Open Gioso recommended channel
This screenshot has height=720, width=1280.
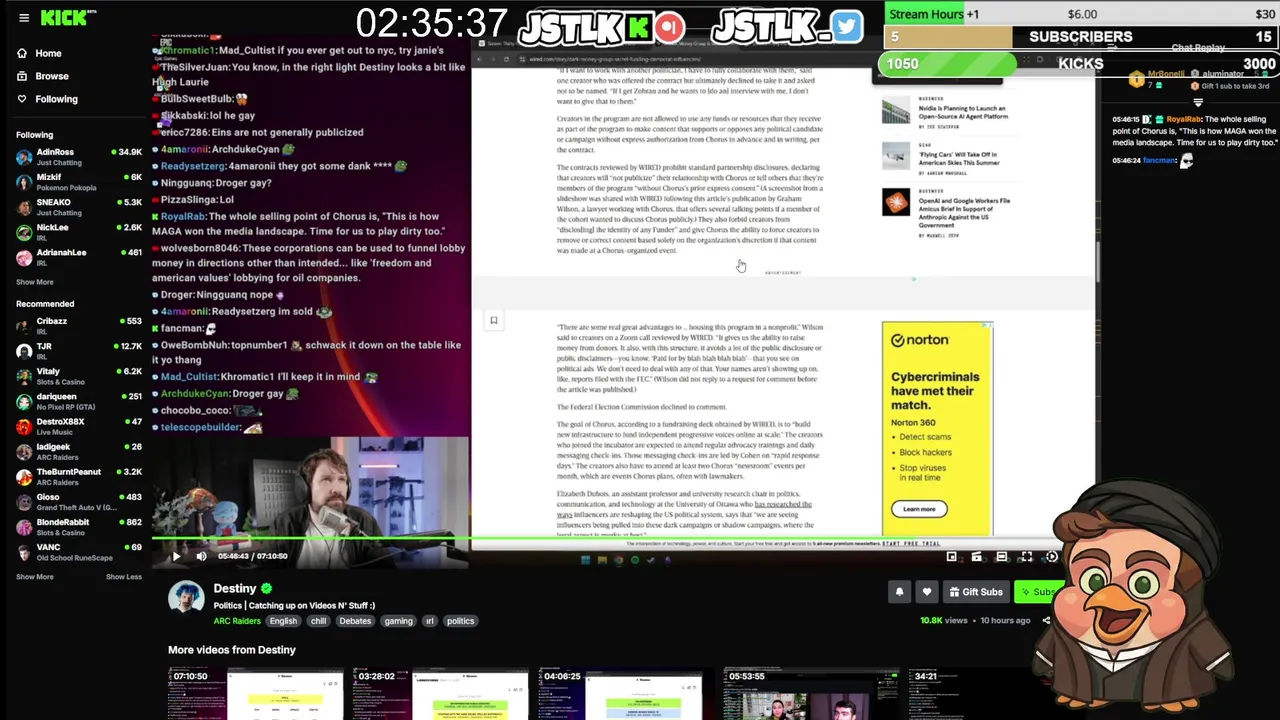coord(78,501)
